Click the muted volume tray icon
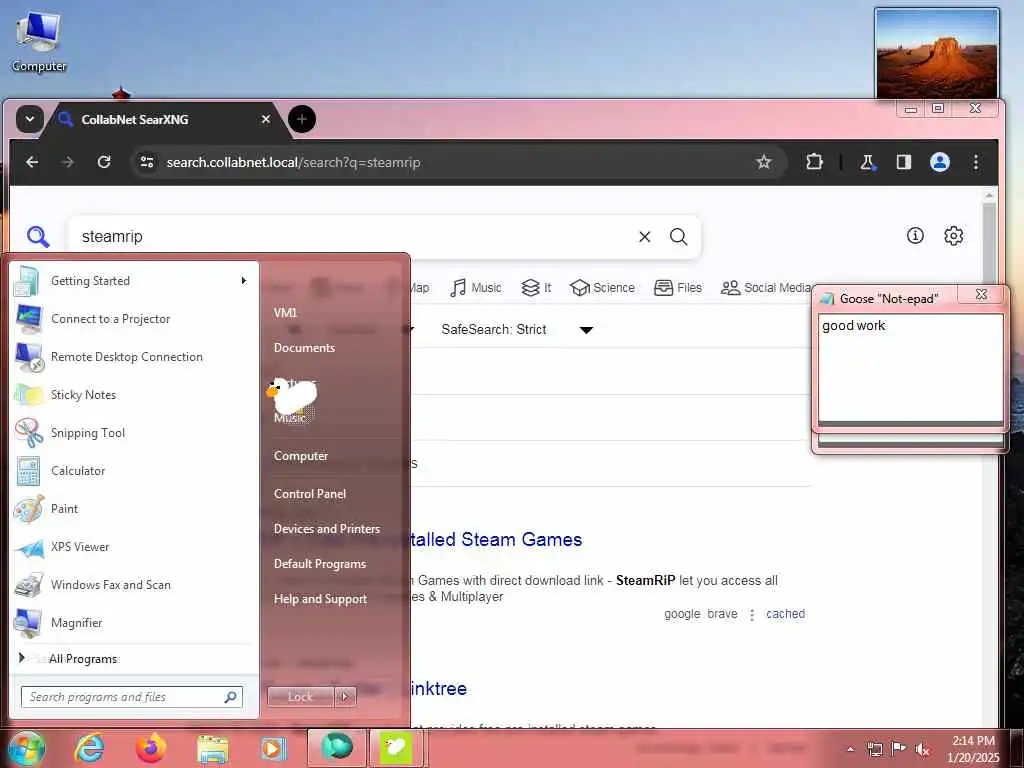Viewport: 1024px width, 768px height. [x=922, y=750]
